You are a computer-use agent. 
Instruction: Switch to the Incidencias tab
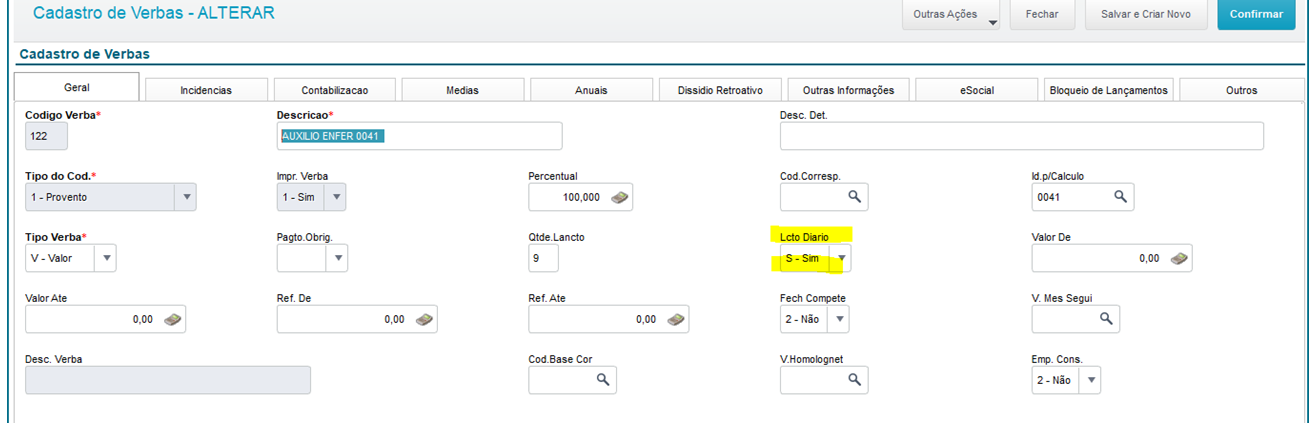pos(206,90)
